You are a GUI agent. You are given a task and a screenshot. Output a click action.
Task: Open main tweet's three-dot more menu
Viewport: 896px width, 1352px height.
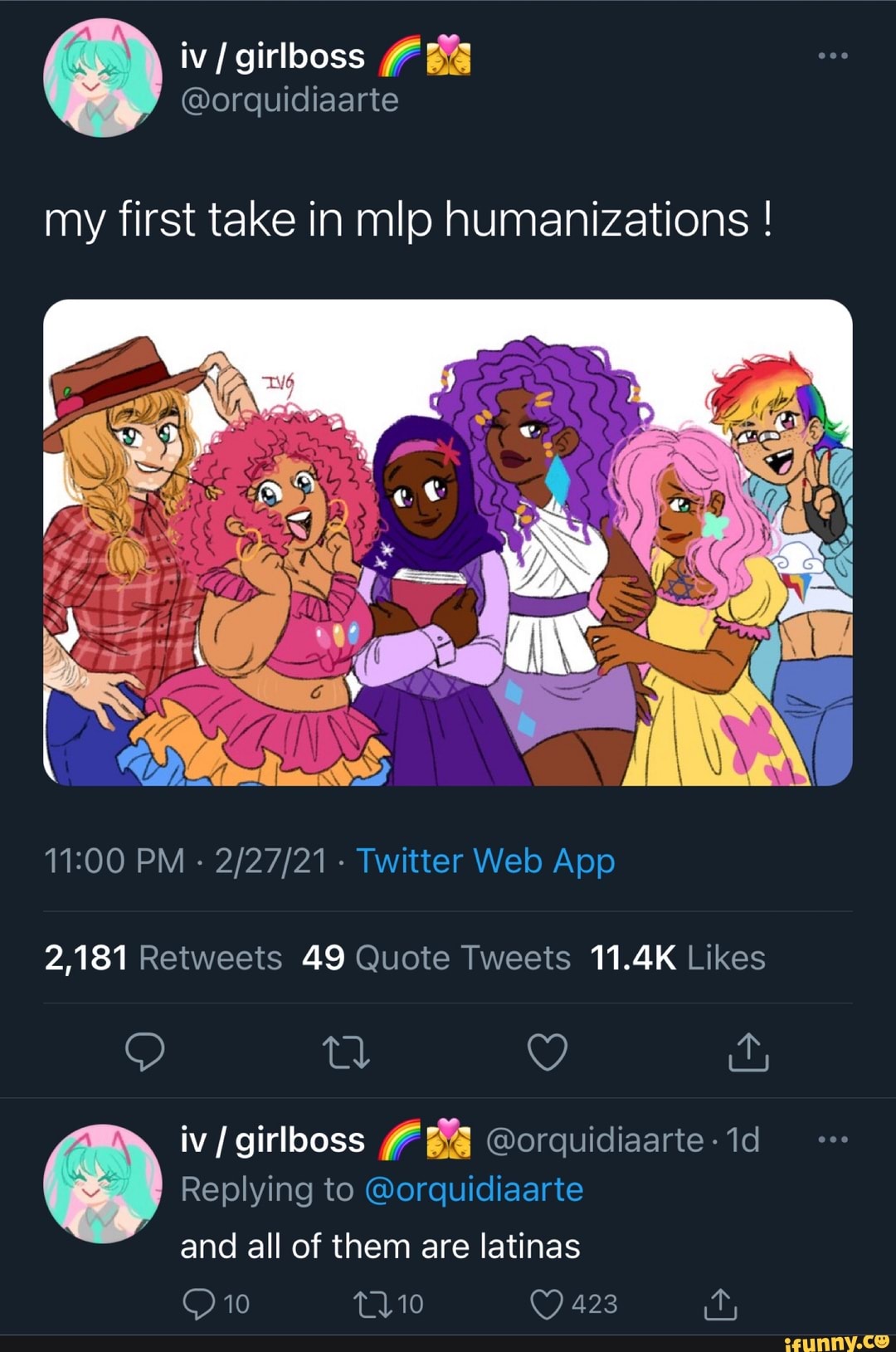pos(832,56)
